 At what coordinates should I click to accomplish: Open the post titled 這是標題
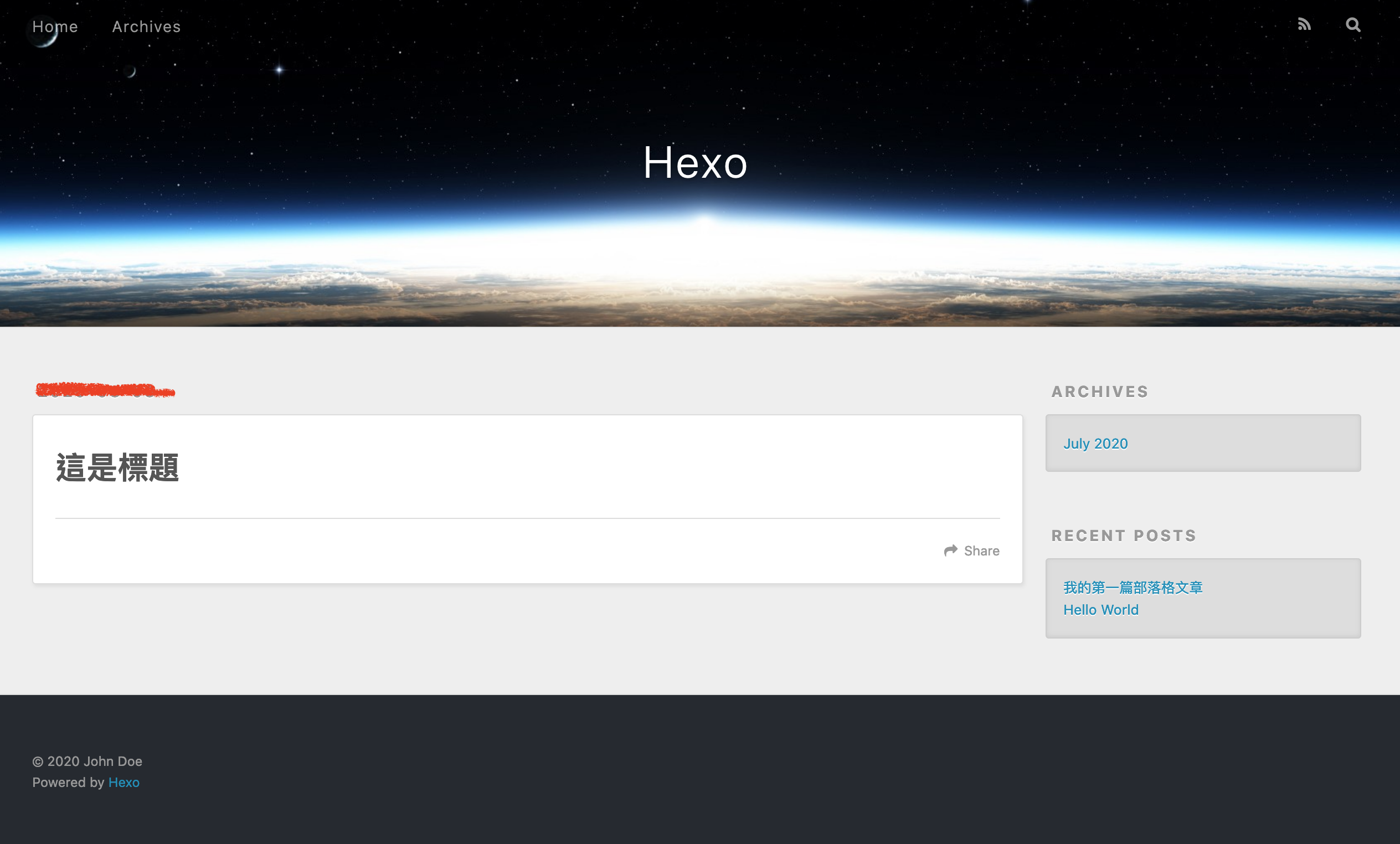(x=117, y=468)
